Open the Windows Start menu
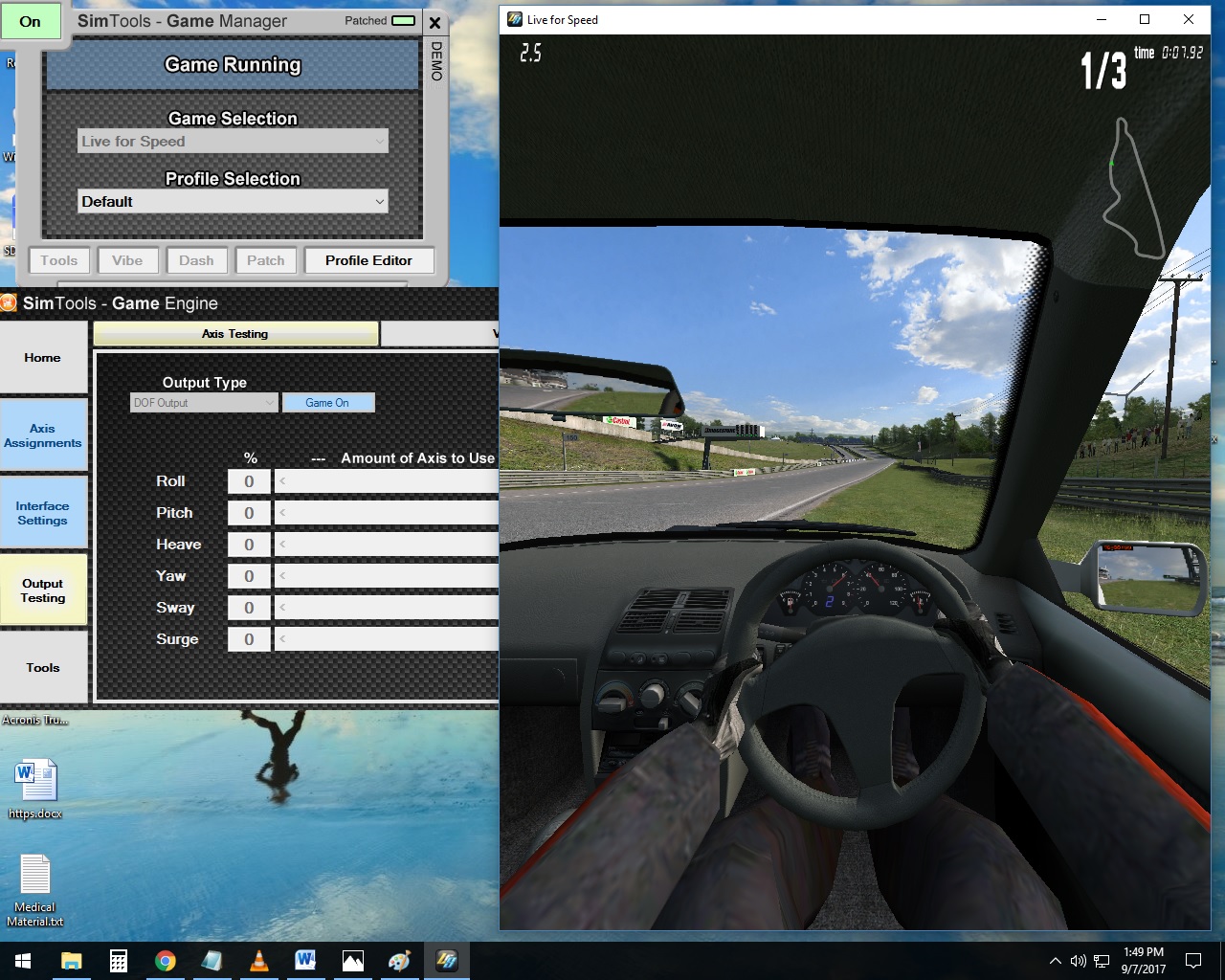Image resolution: width=1225 pixels, height=980 pixels. pyautogui.click(x=23, y=961)
